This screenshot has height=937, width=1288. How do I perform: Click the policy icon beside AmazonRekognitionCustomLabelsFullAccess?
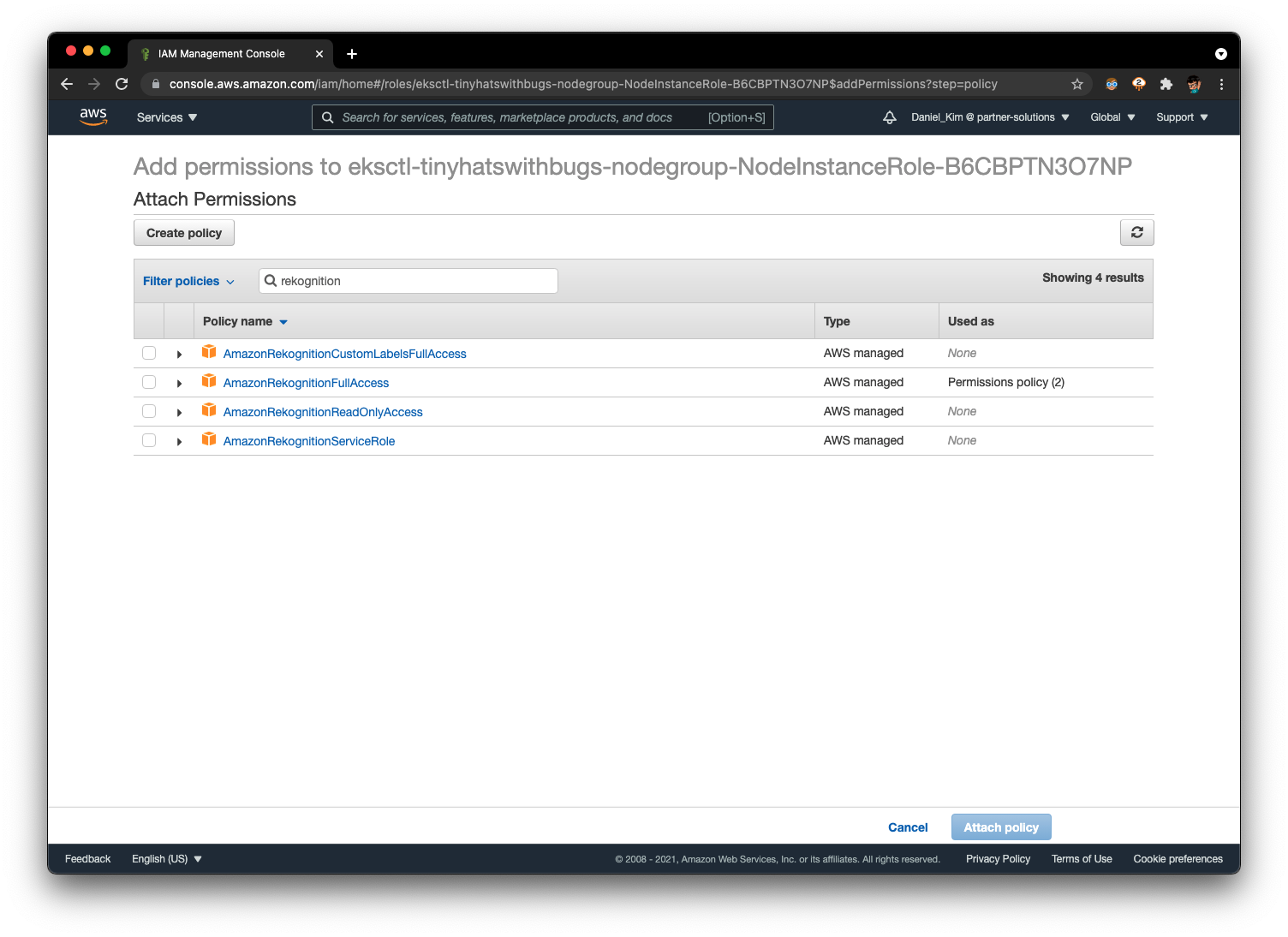209,352
